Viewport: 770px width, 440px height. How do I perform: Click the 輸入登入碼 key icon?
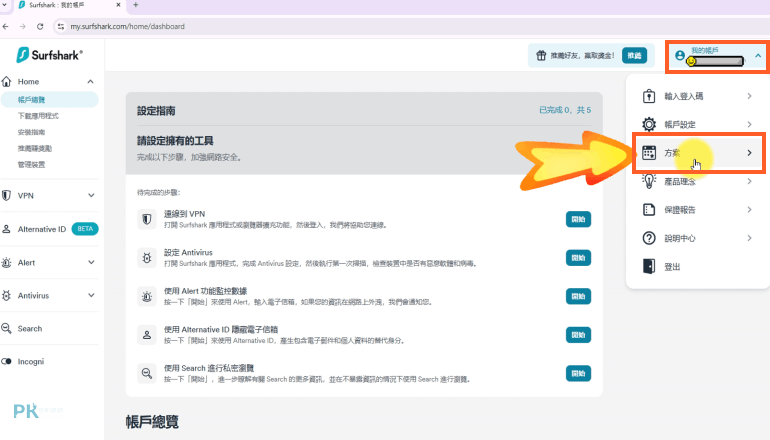(649, 96)
